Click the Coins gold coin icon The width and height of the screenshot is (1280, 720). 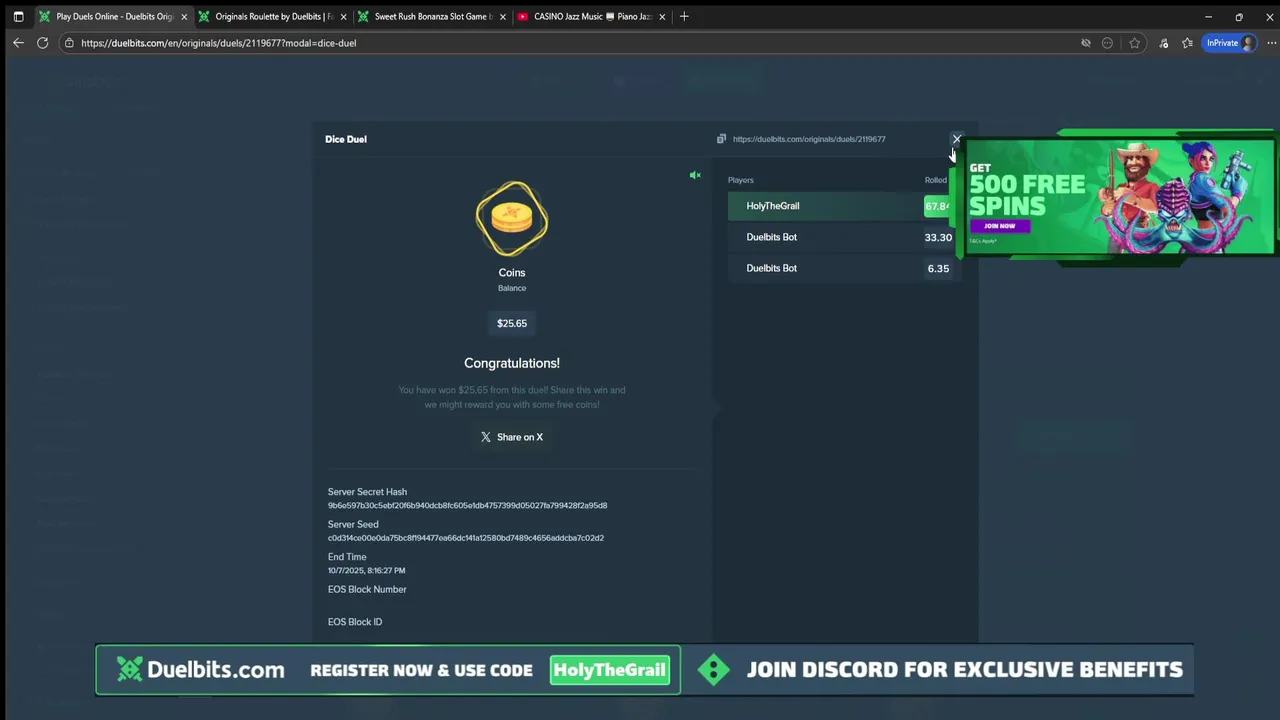512,218
